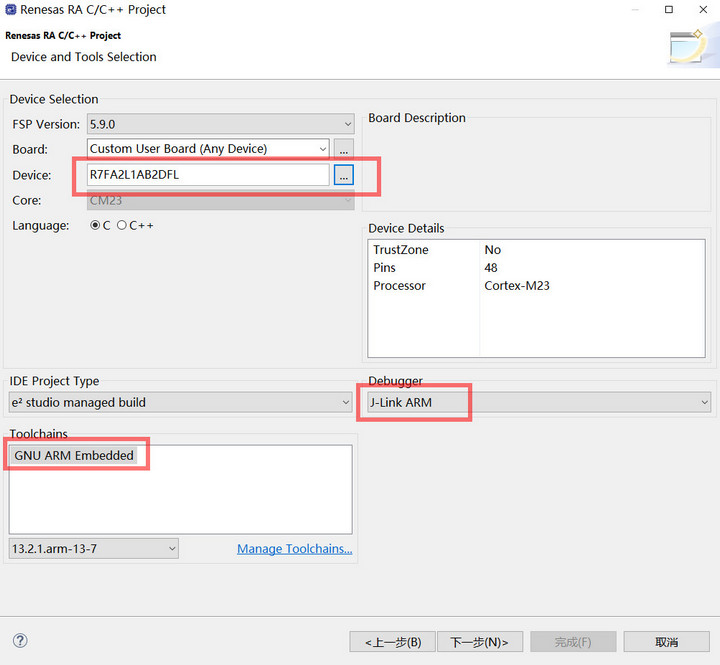Image resolution: width=720 pixels, height=665 pixels.
Task: Open the FSP Version 5.9.0 dropdown
Action: tap(220, 124)
